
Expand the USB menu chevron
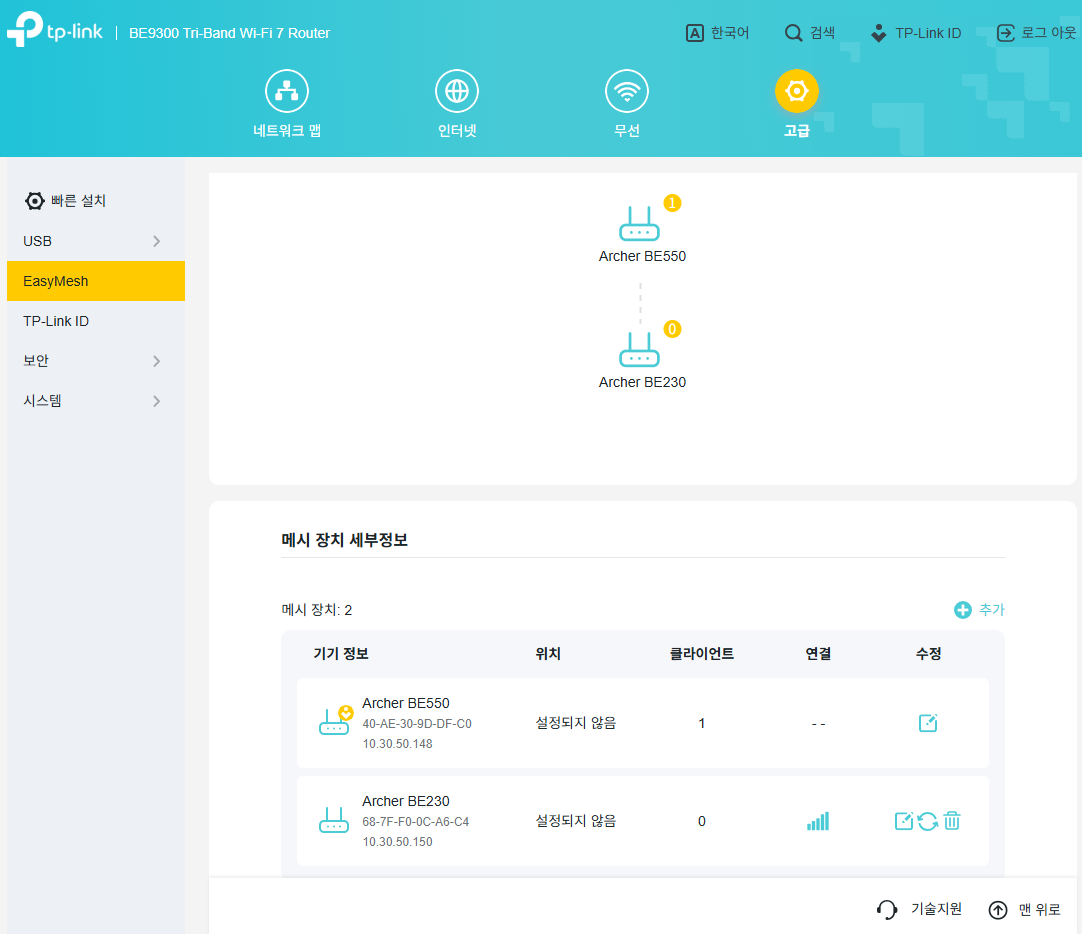tap(157, 241)
